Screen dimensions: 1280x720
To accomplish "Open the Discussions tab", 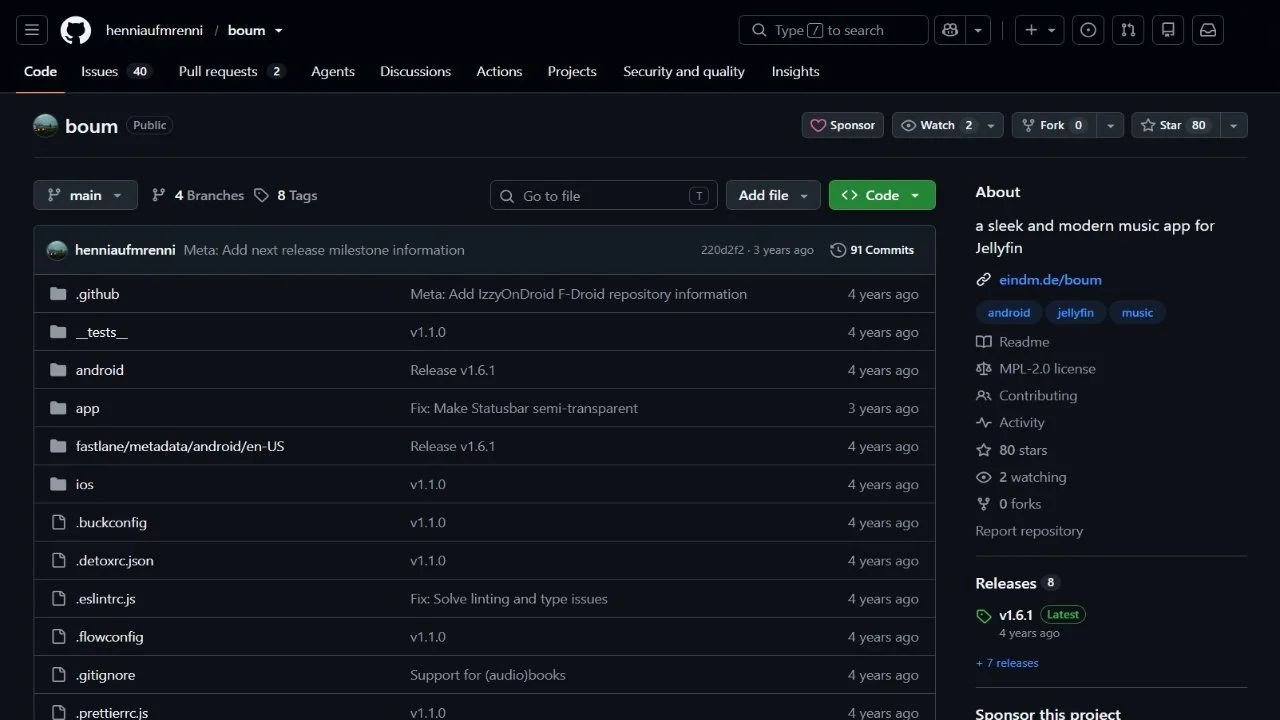I will tap(415, 71).
